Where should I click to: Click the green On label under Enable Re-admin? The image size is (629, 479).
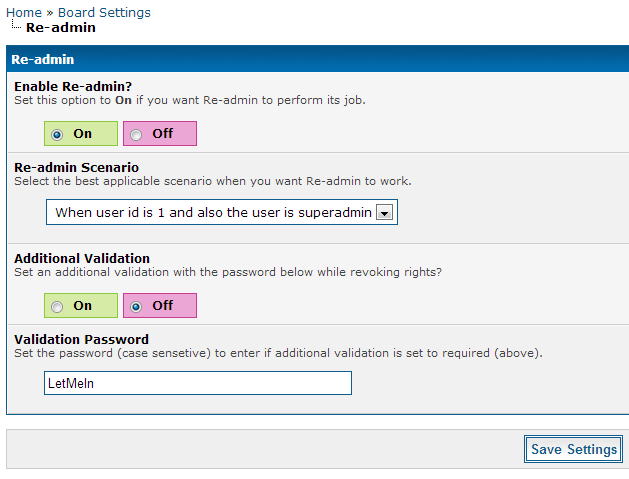[83, 134]
